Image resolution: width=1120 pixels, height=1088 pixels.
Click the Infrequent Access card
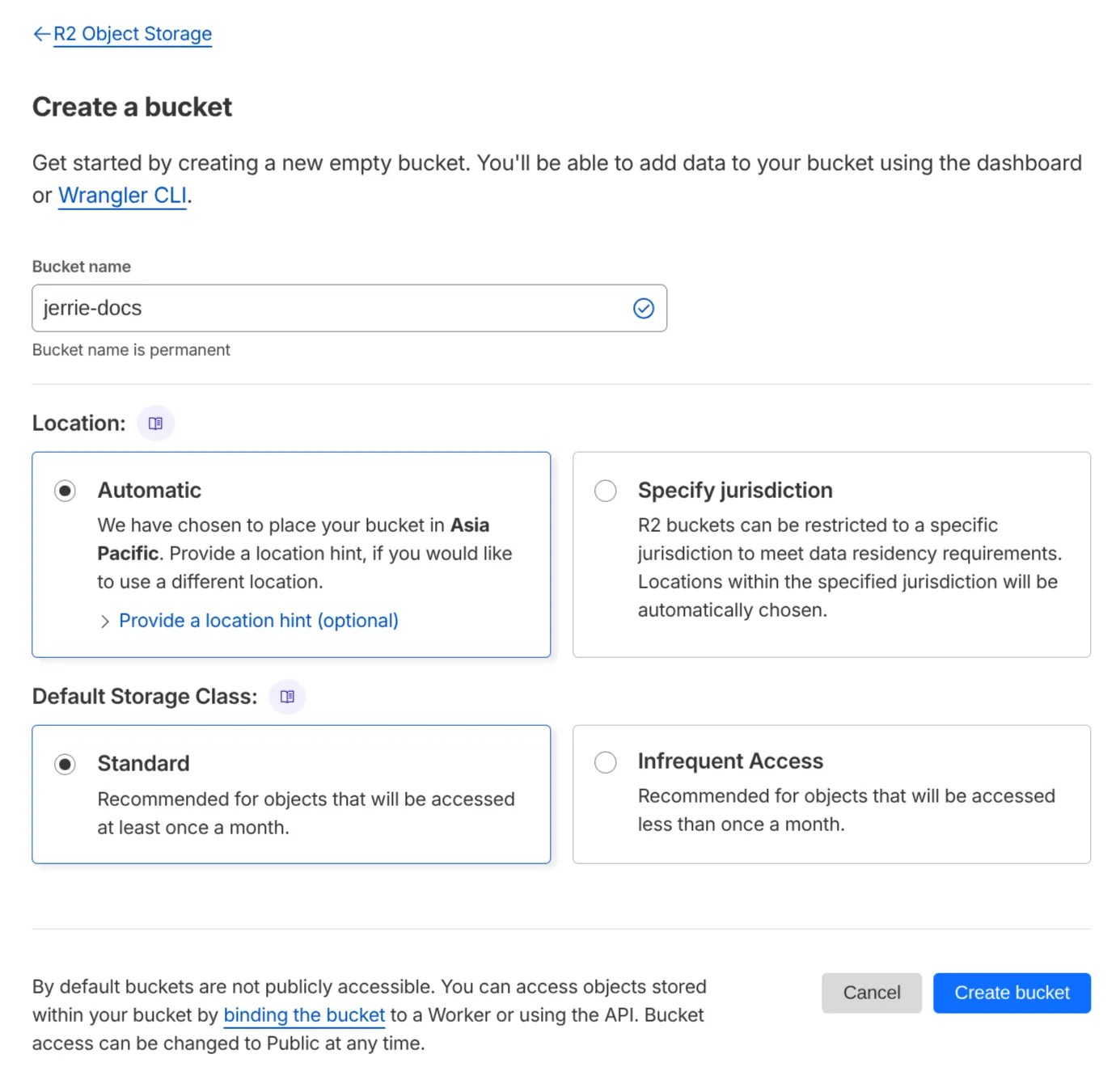831,794
